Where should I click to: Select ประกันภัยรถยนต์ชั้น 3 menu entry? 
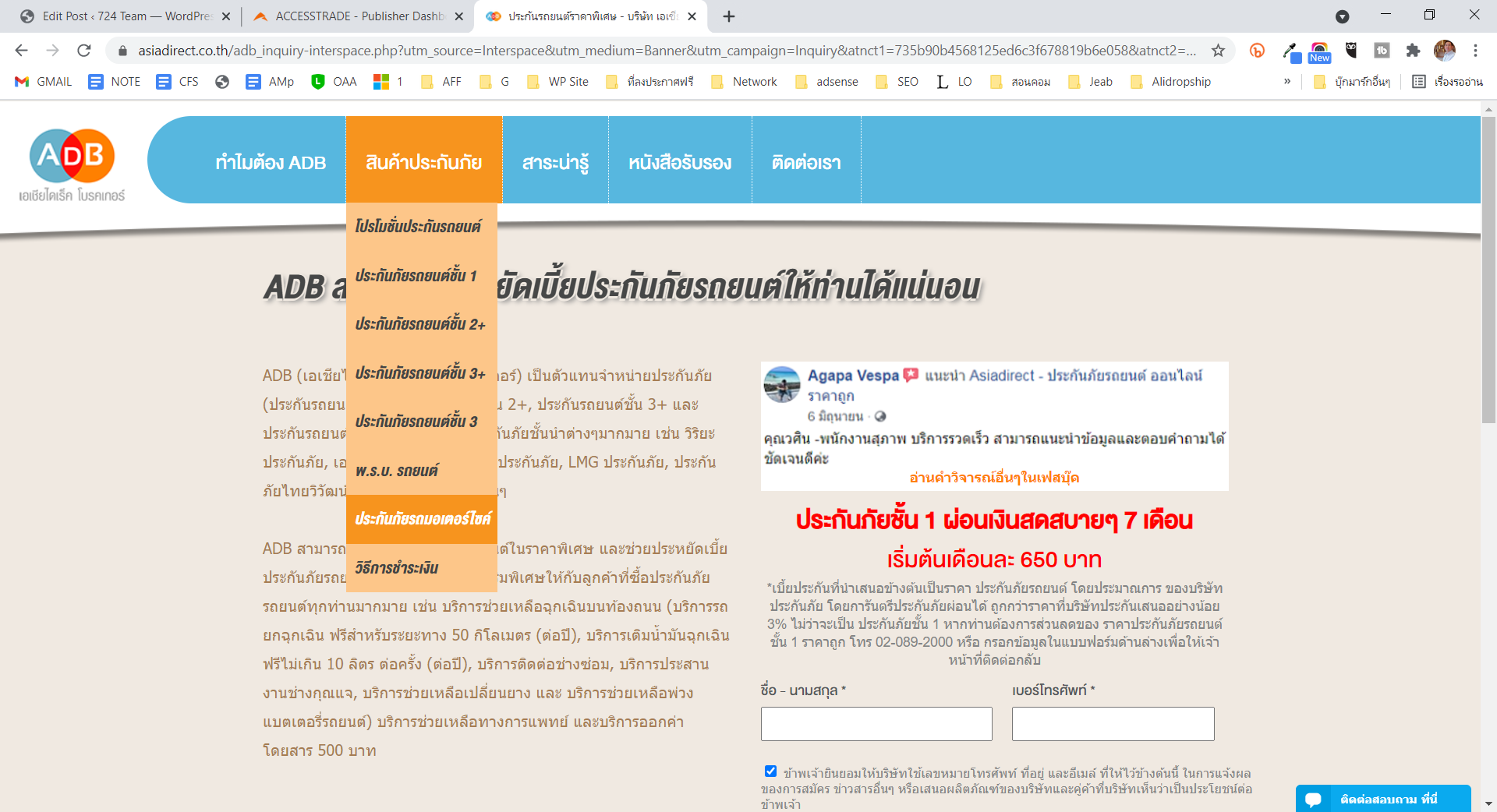pyautogui.click(x=421, y=422)
